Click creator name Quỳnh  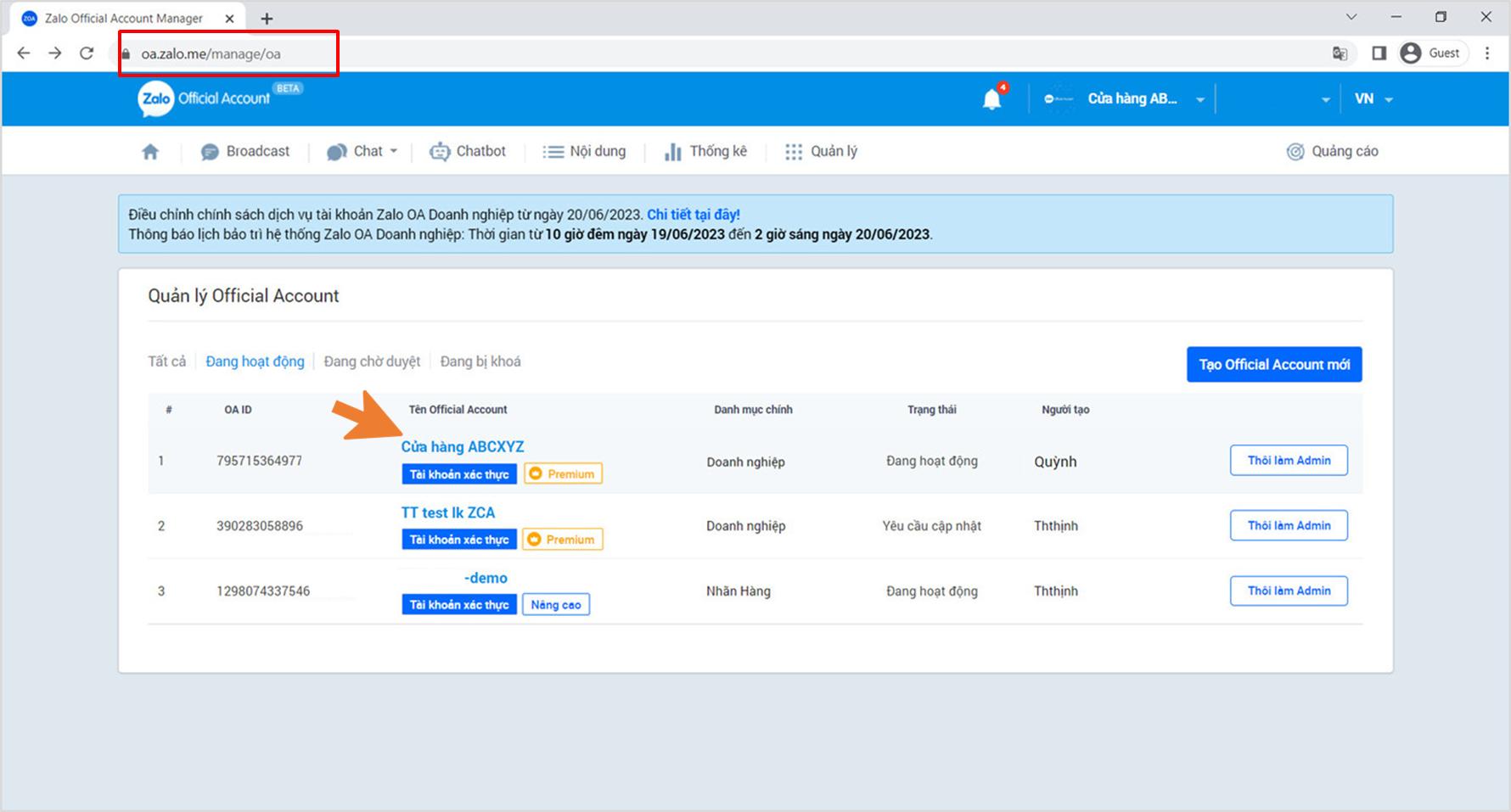[1055, 462]
